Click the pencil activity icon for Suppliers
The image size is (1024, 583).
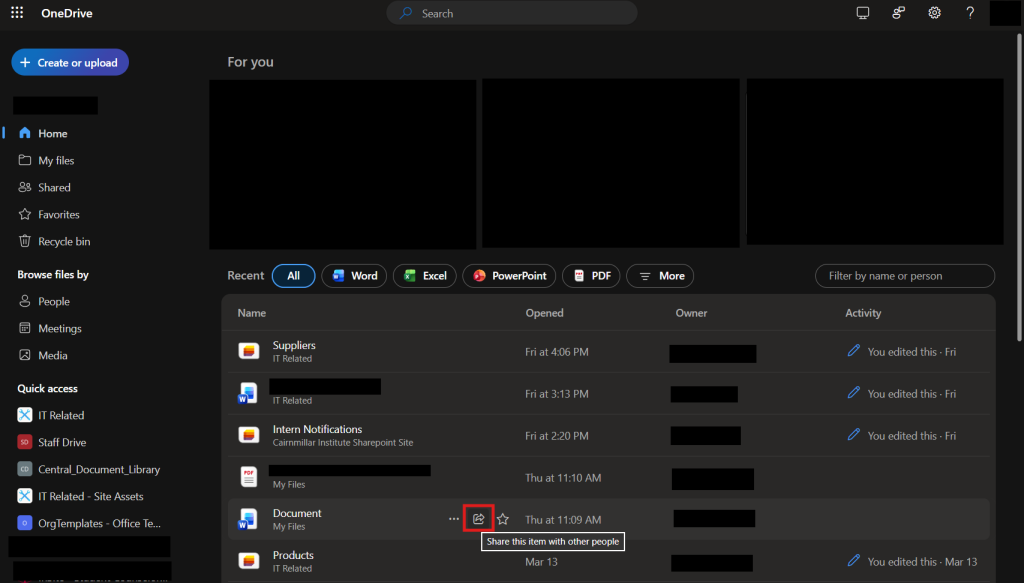[x=854, y=351]
